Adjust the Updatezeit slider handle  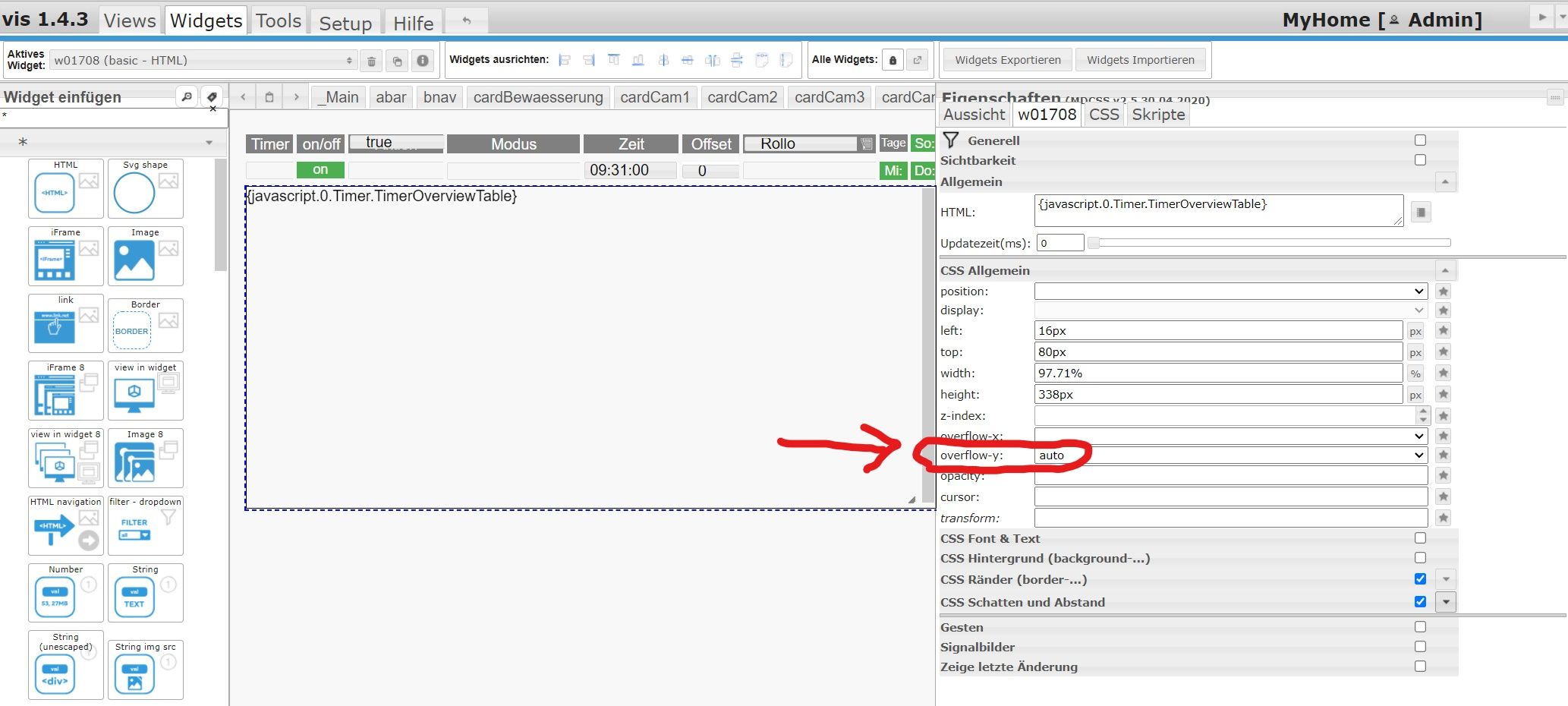[1094, 243]
